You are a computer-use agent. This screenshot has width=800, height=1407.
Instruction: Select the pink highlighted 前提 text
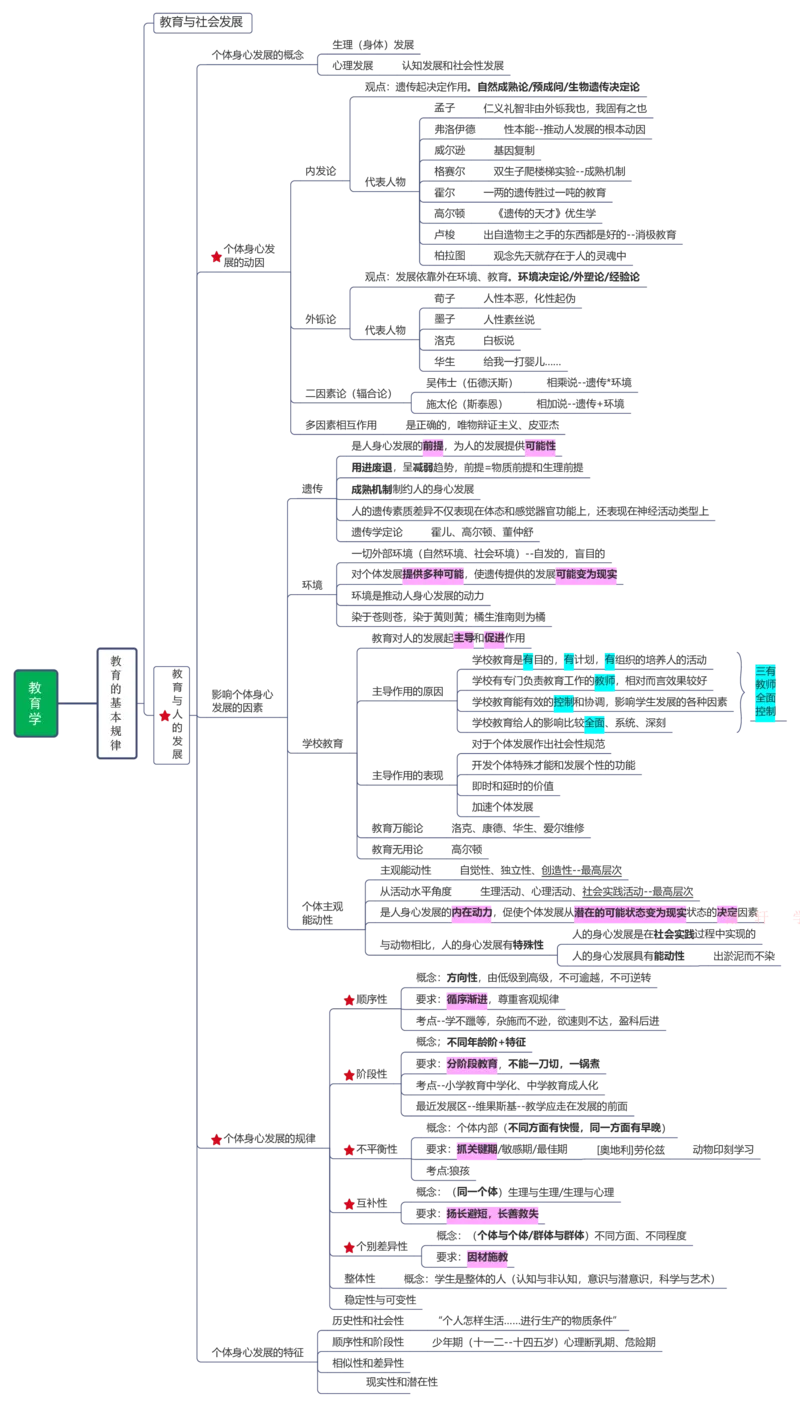[x=432, y=446]
